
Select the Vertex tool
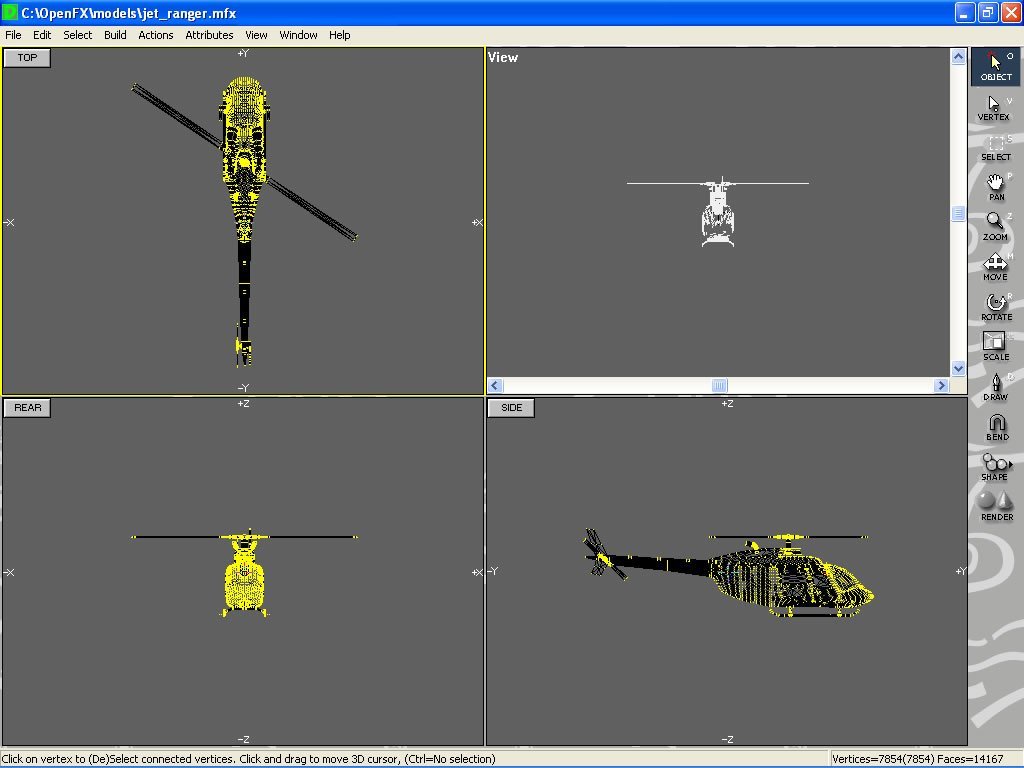[x=995, y=108]
